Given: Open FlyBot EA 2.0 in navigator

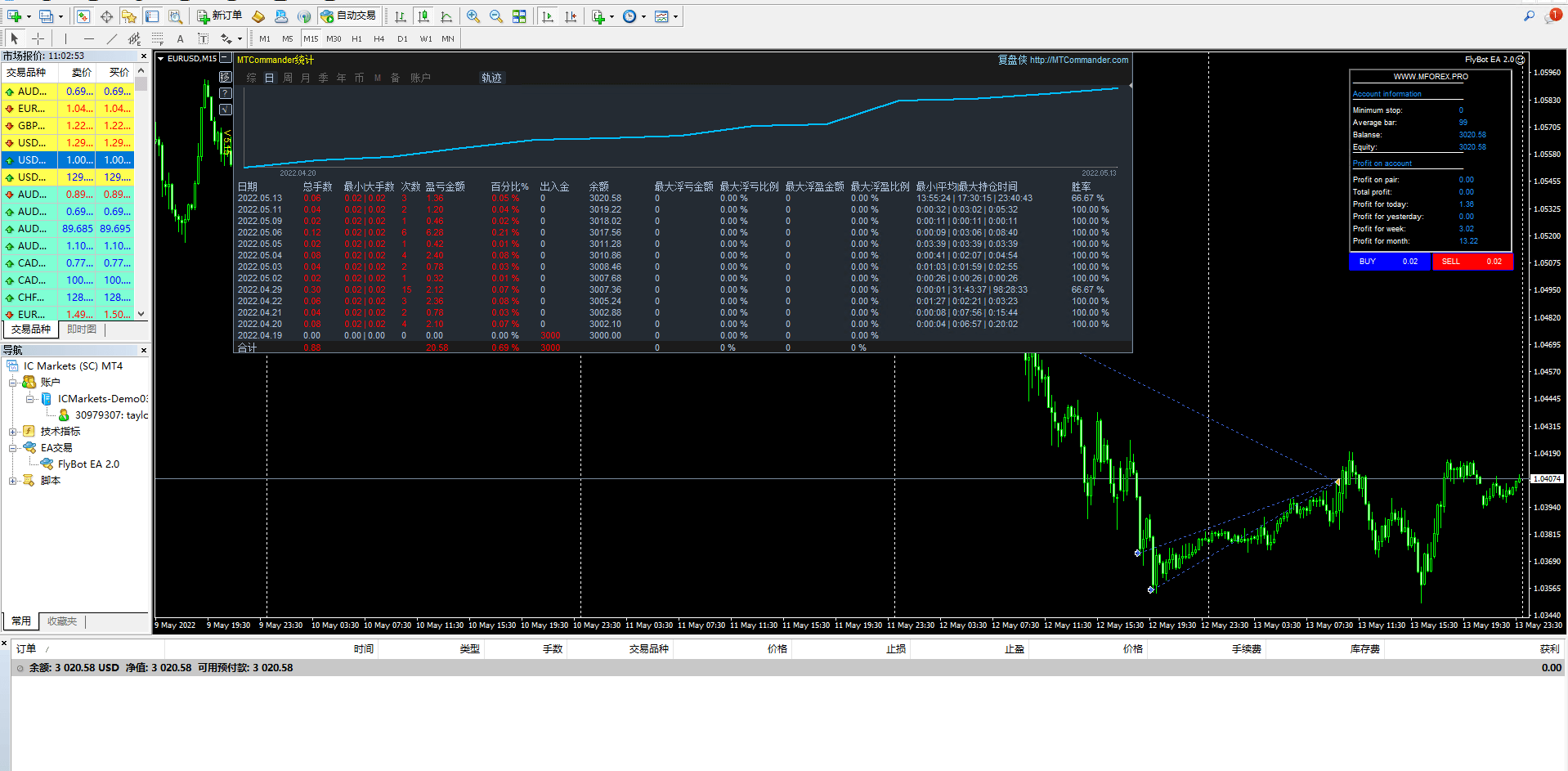Looking at the screenshot, I should pyautogui.click(x=88, y=464).
